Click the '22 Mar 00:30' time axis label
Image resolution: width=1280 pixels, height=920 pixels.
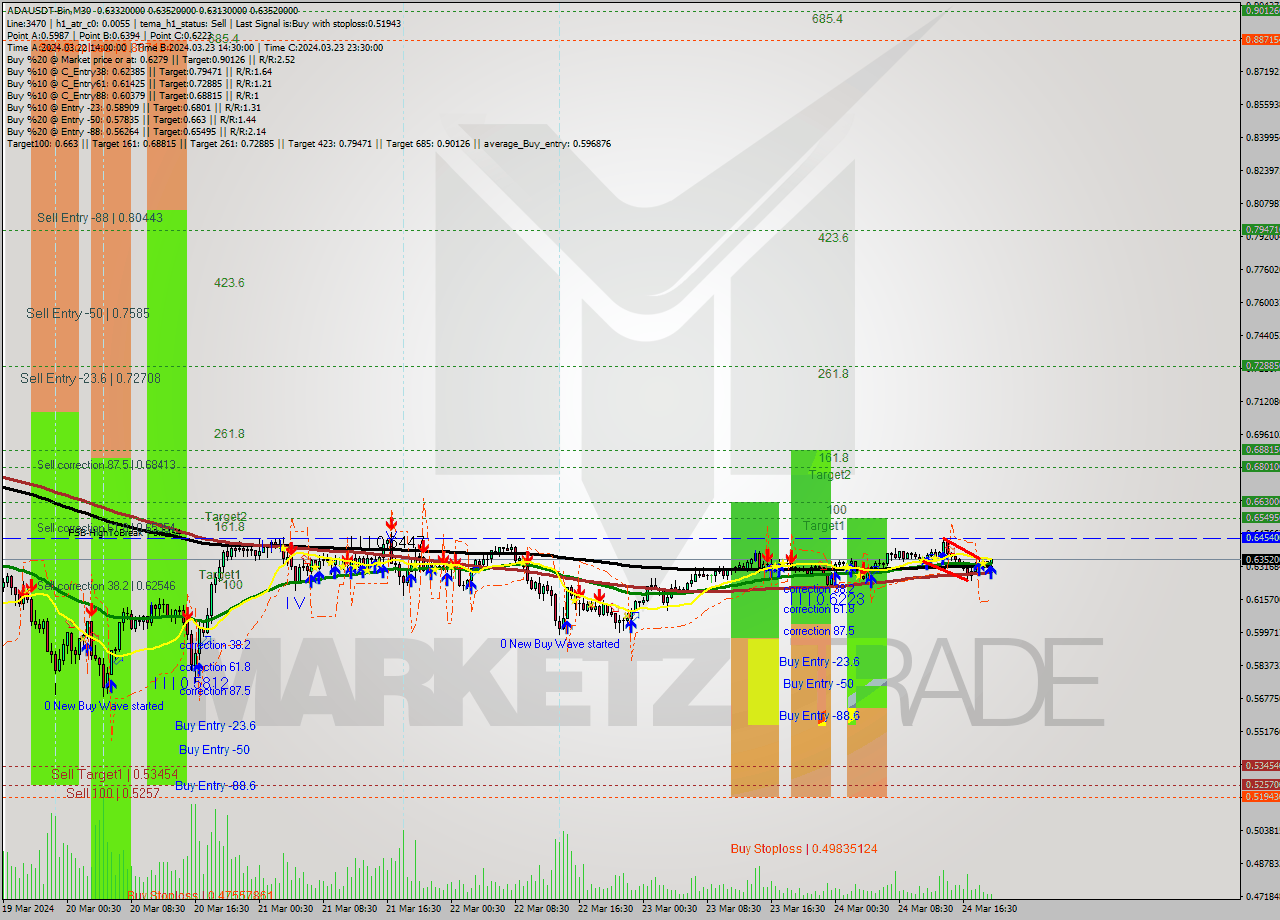478,909
